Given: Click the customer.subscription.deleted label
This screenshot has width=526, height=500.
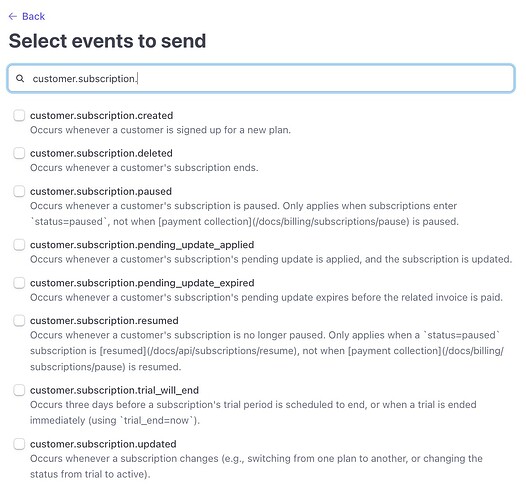Looking at the screenshot, I should click(x=101, y=153).
